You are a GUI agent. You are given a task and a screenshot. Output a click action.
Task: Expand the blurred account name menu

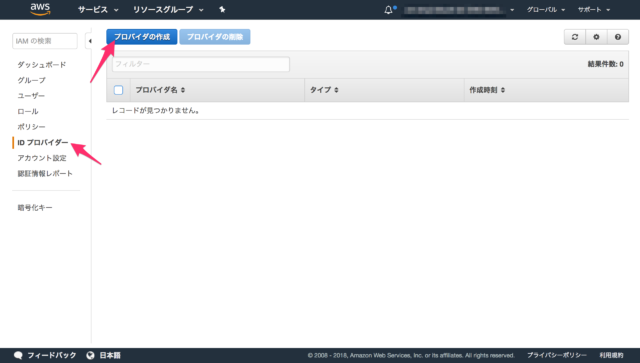pyautogui.click(x=458, y=10)
